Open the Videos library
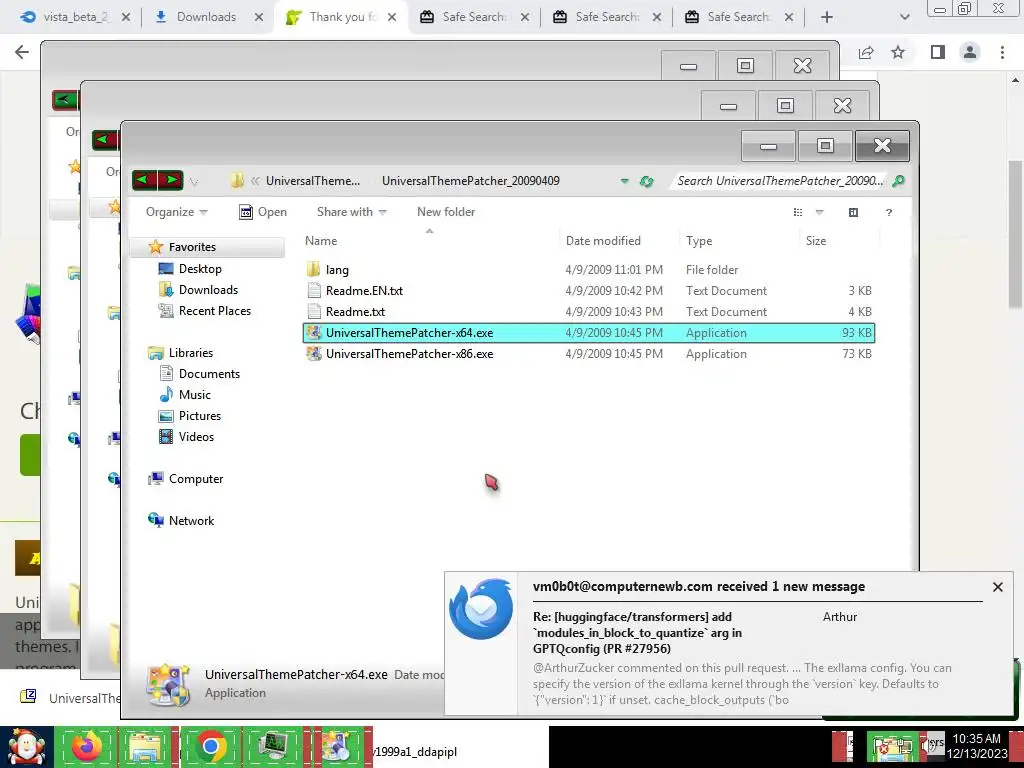The image size is (1024, 768). click(x=196, y=436)
